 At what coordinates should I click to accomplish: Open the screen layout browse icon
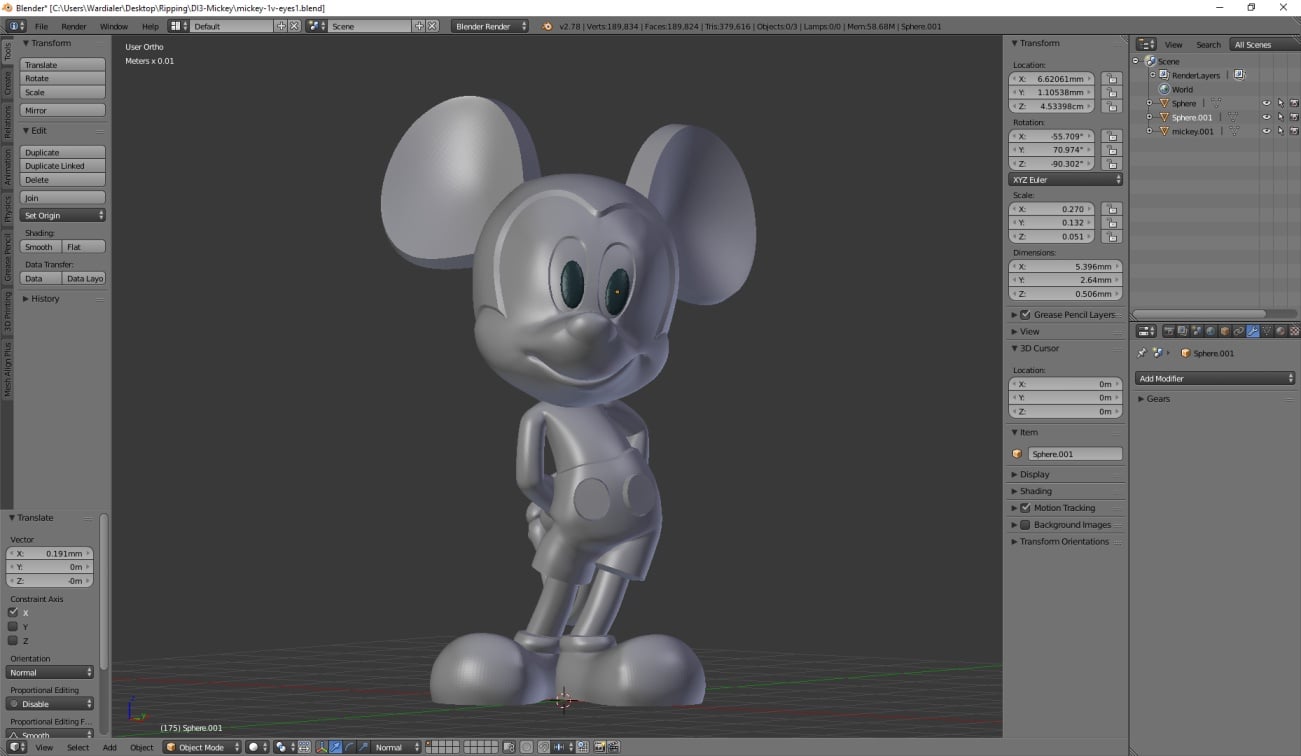(177, 26)
